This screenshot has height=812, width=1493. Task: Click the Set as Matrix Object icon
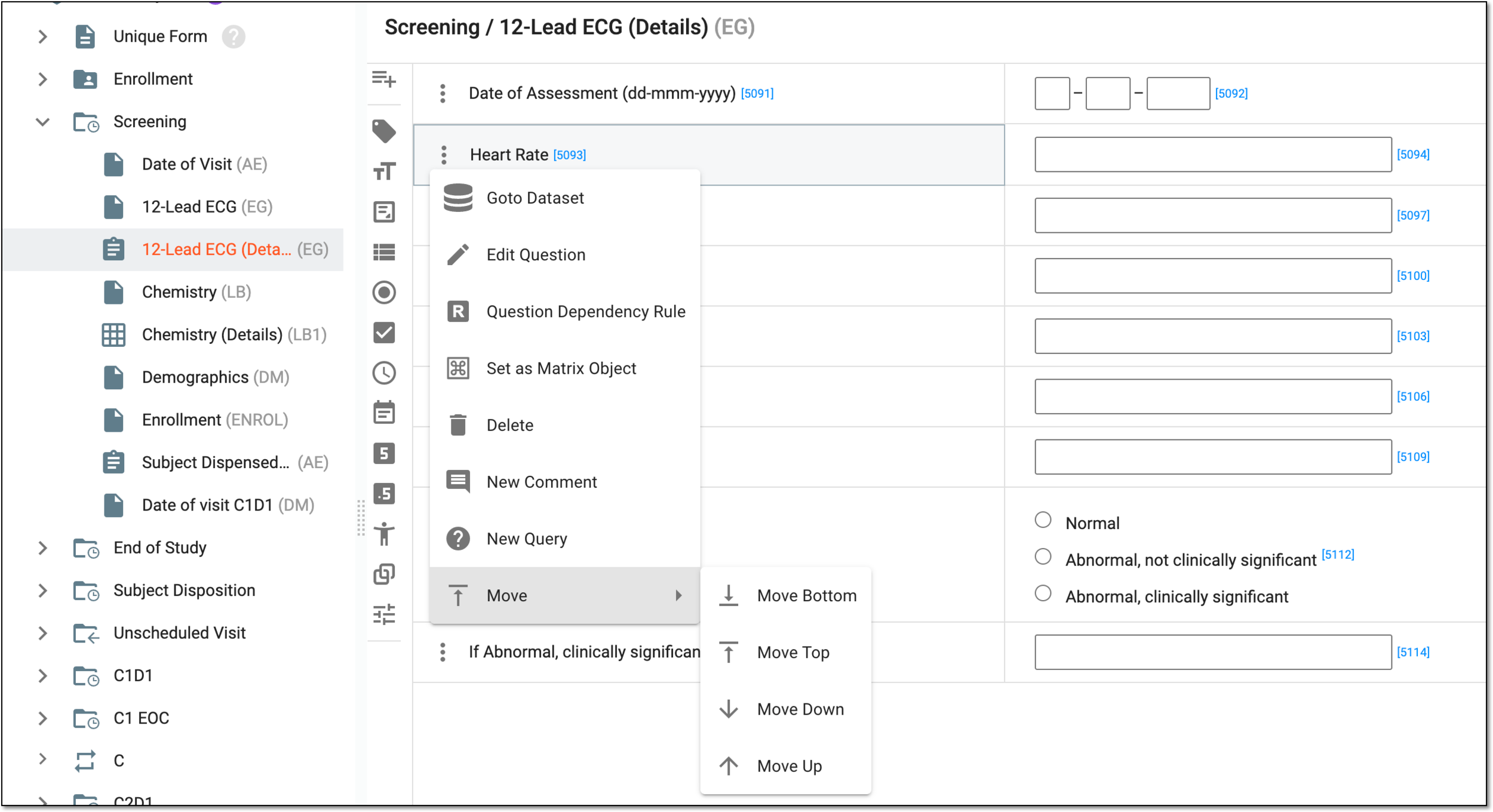(458, 368)
